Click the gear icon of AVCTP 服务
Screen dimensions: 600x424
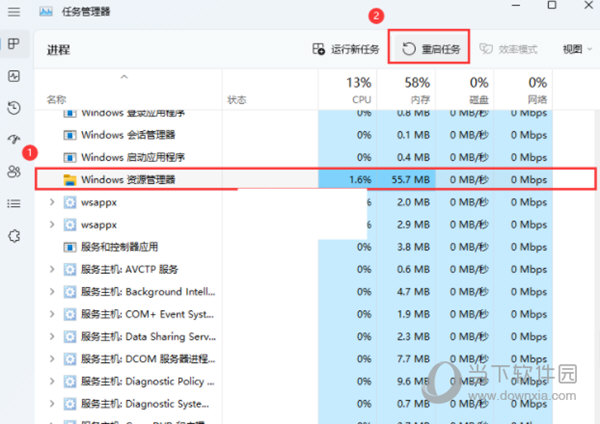point(70,269)
